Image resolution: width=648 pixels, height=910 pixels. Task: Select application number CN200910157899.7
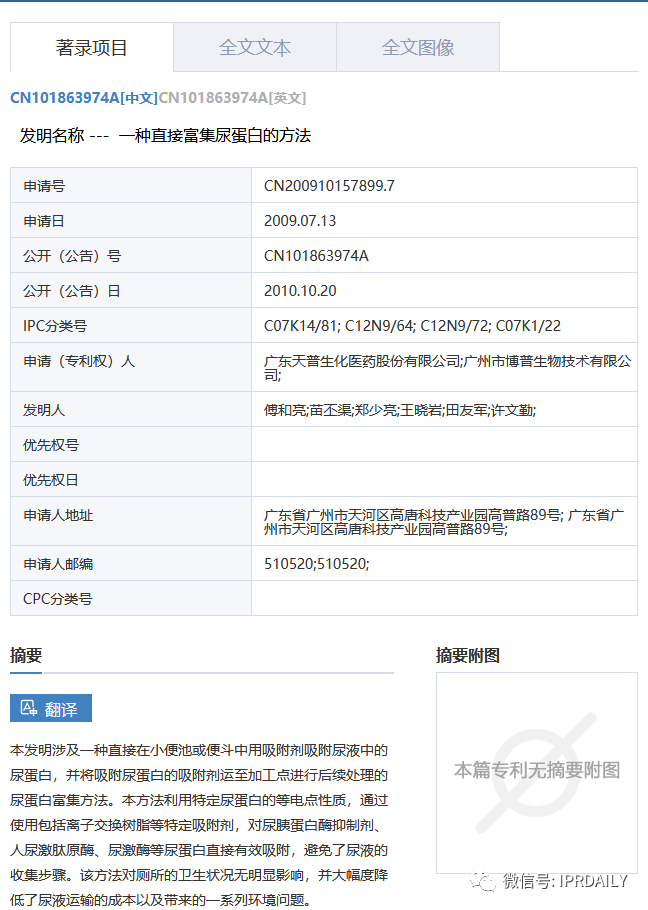(329, 186)
